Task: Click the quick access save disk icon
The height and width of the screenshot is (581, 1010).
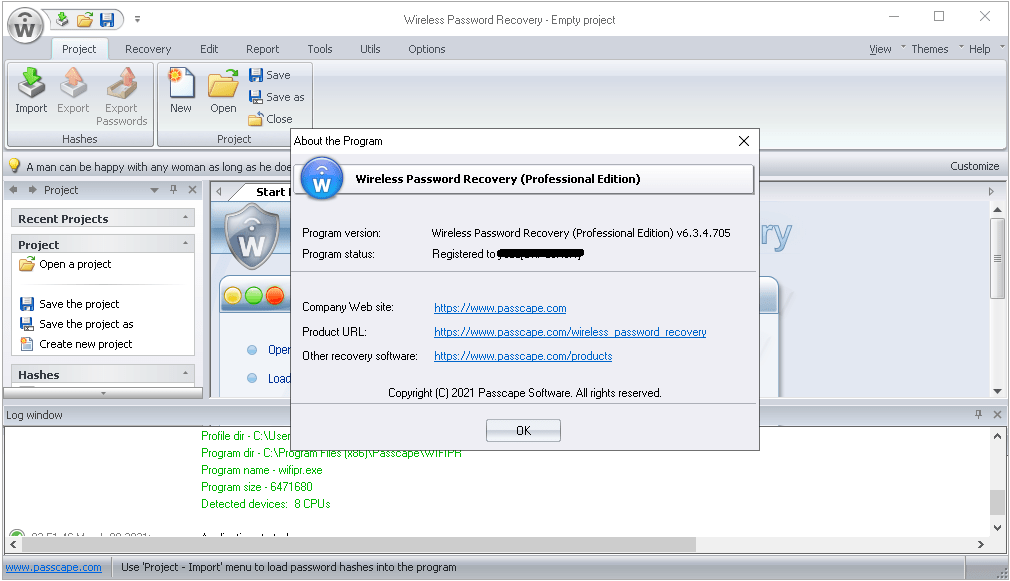Action: 107,19
